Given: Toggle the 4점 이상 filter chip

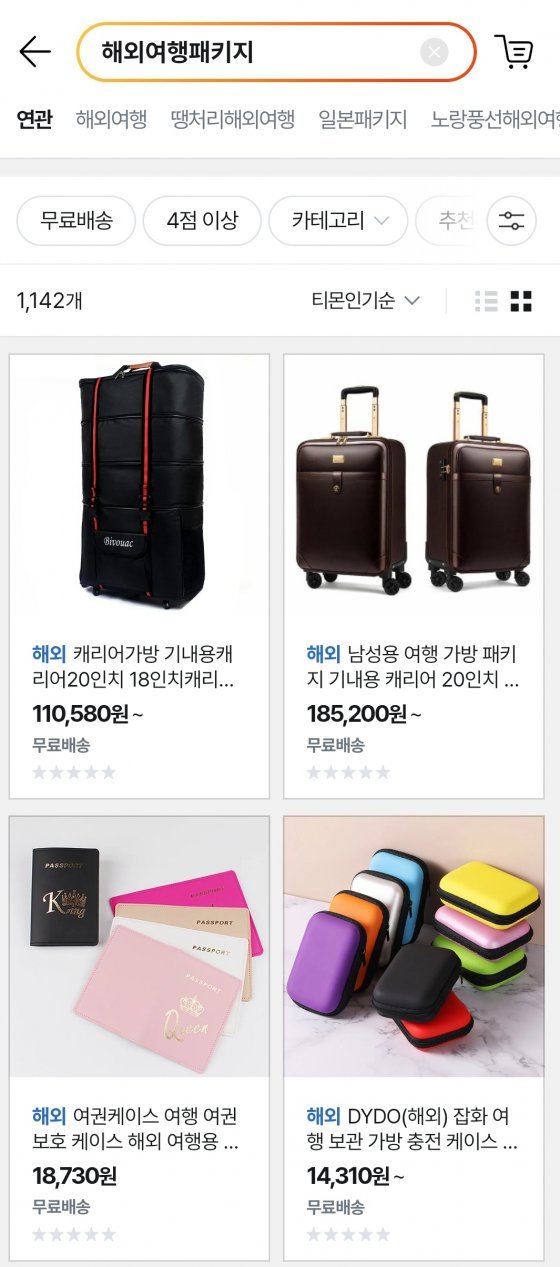Looking at the screenshot, I should 202,221.
